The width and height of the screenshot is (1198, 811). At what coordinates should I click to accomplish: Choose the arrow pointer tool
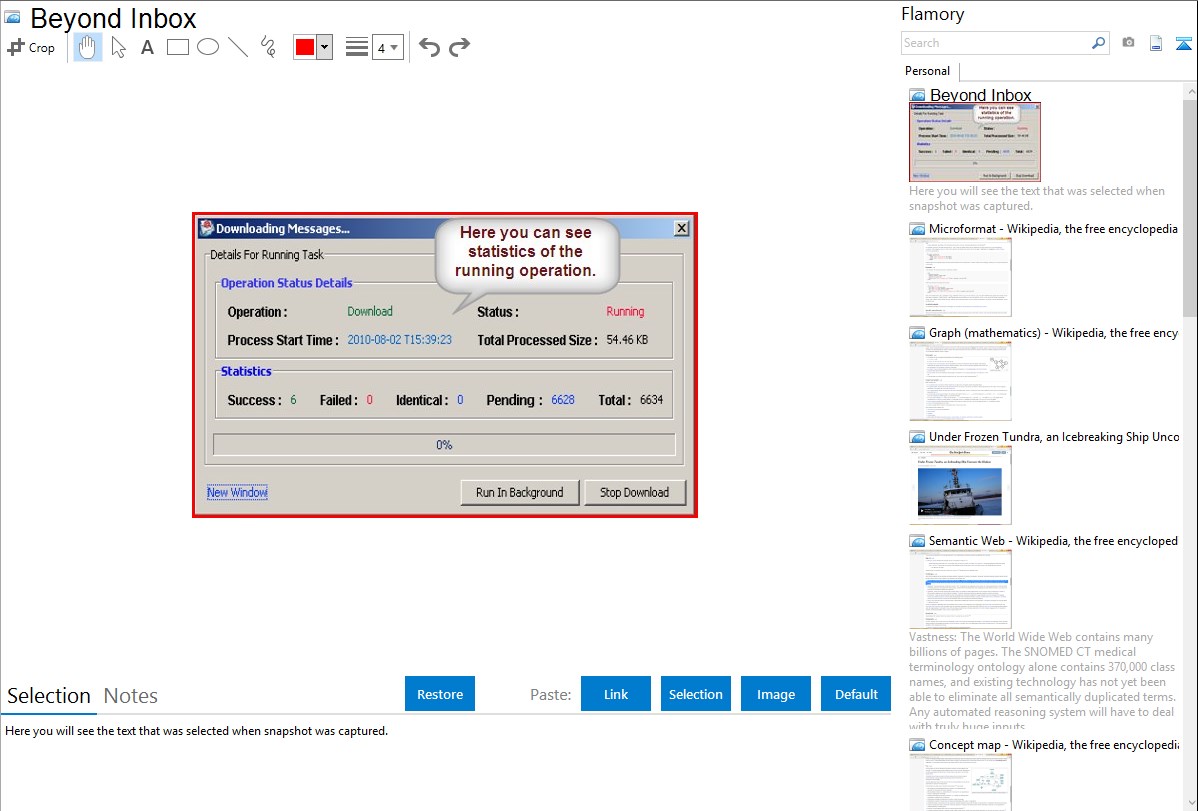118,47
